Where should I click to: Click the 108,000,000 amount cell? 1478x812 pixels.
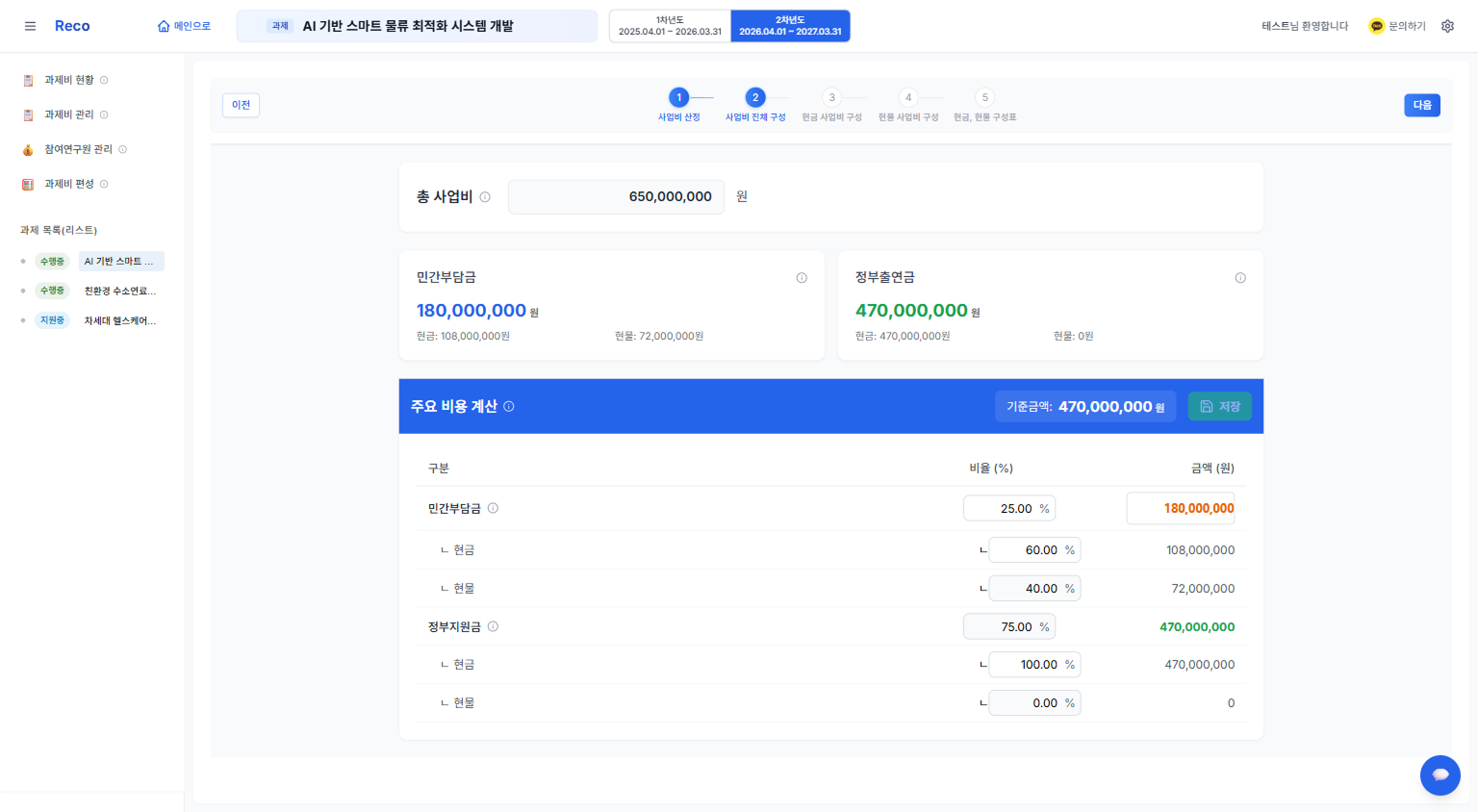(1200, 550)
